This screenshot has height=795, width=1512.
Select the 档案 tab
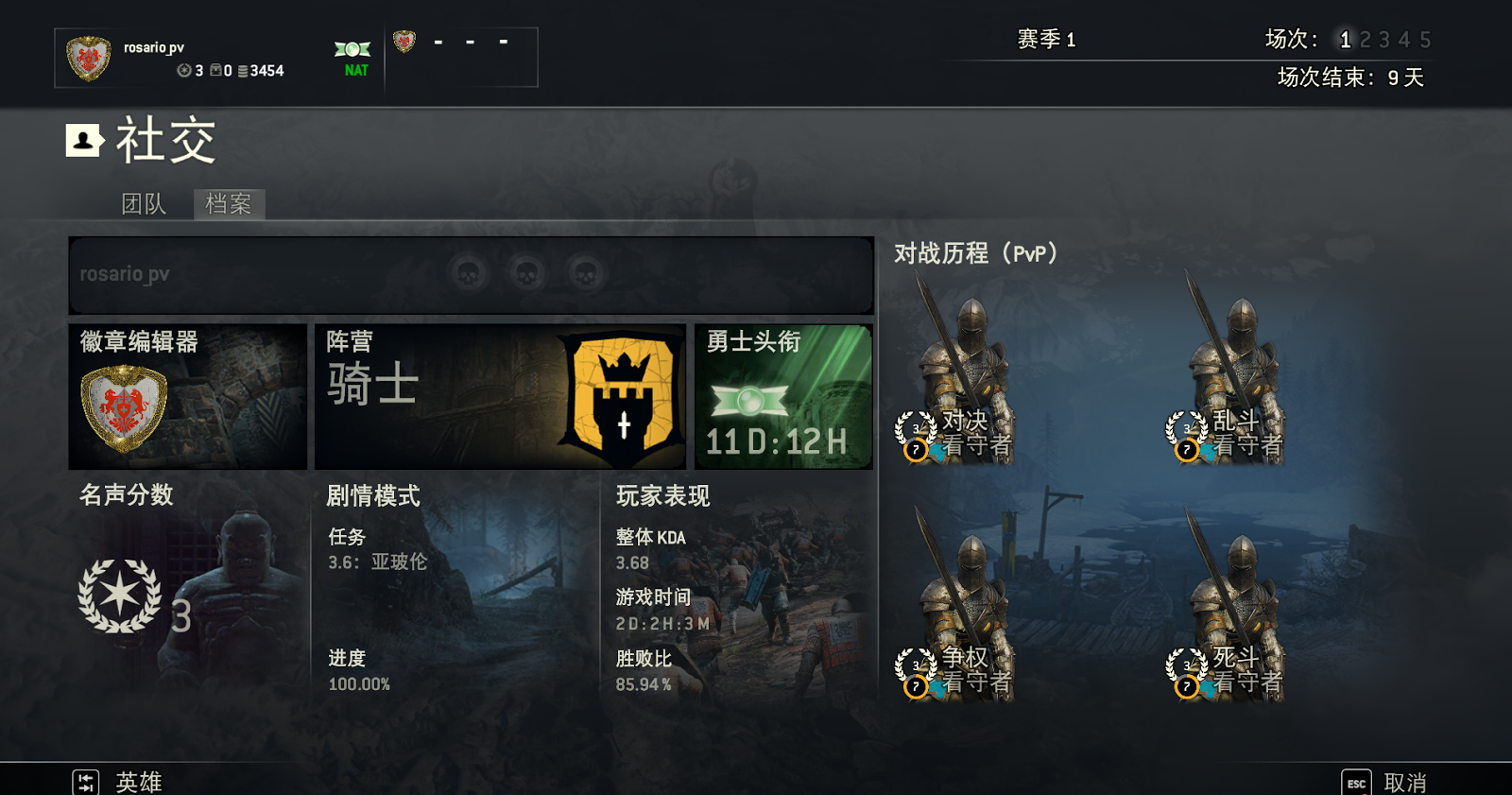click(229, 204)
